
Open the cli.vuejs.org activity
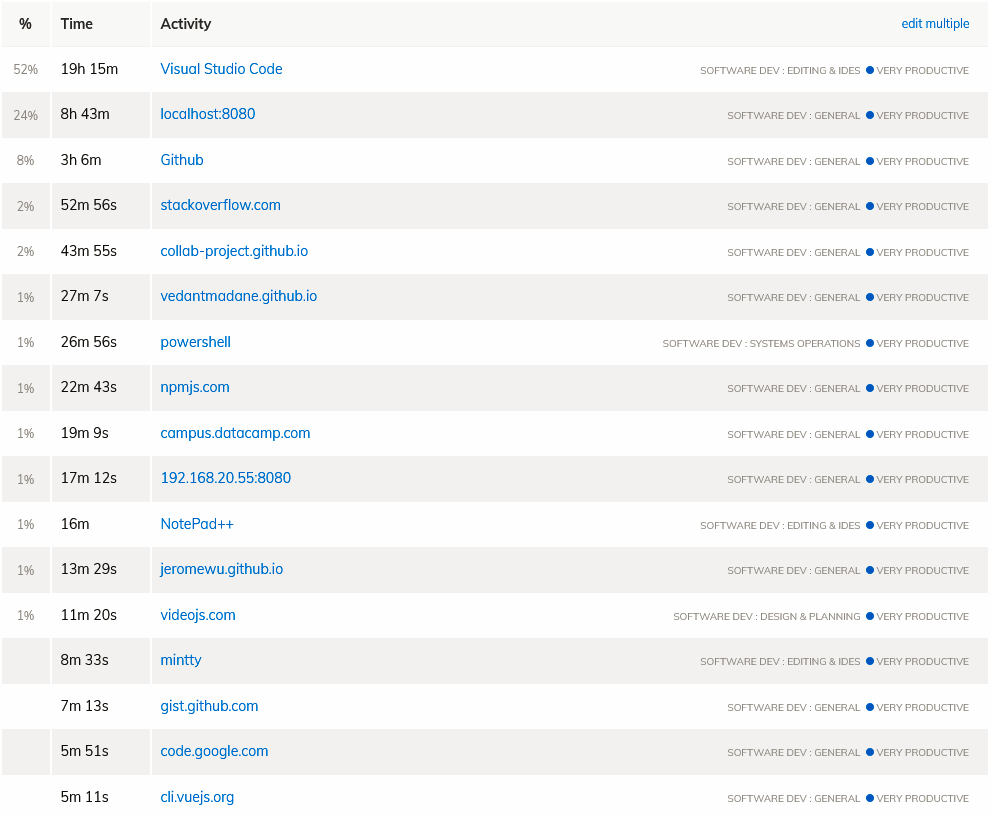[197, 797]
